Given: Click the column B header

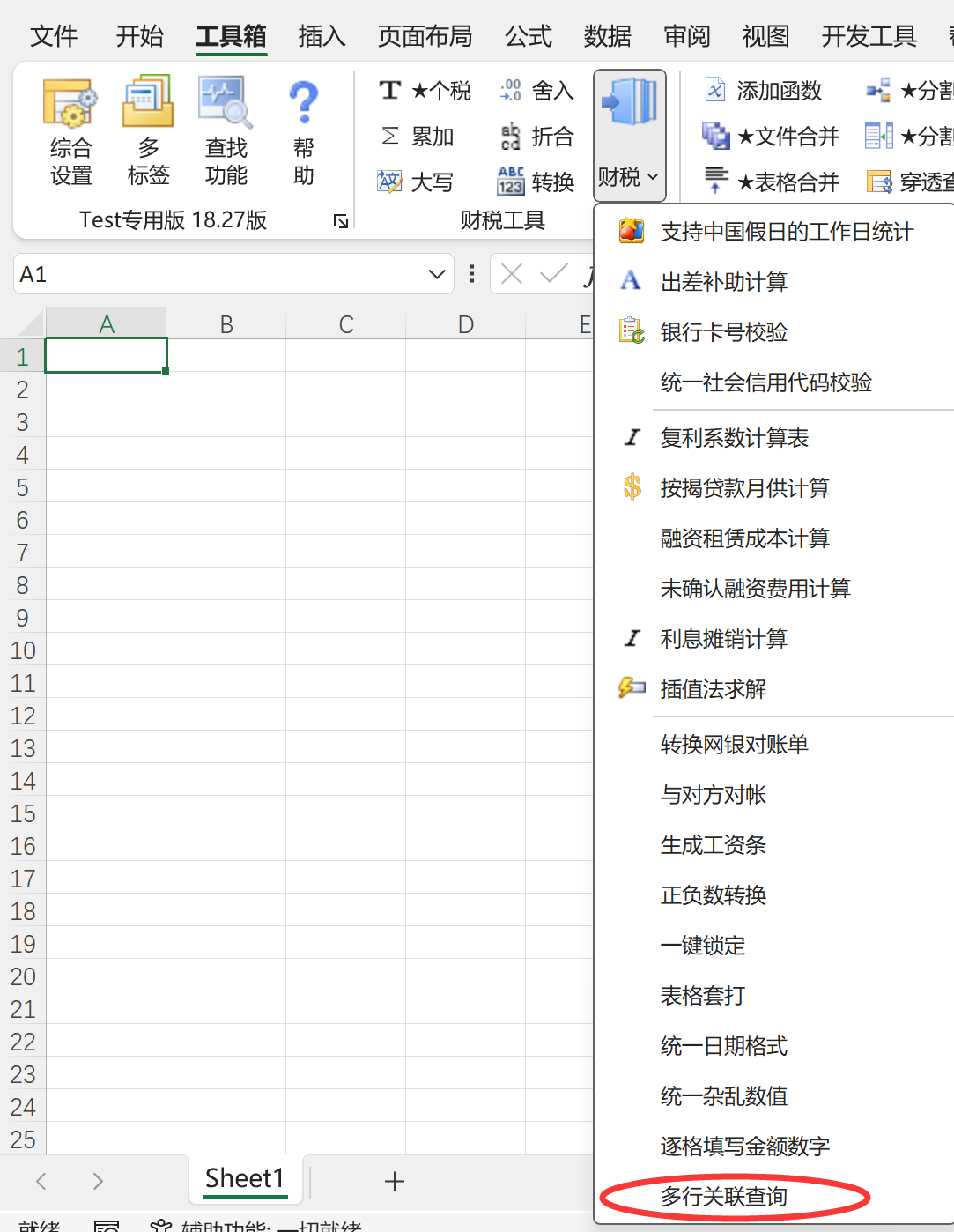Looking at the screenshot, I should point(226,325).
